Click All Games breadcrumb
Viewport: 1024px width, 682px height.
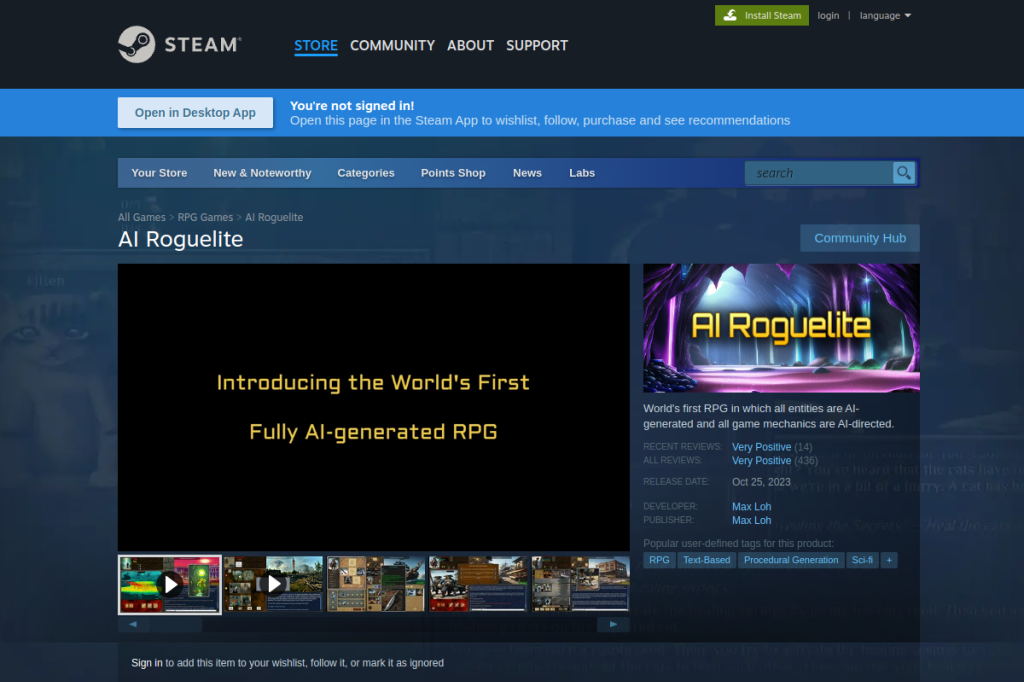(x=142, y=218)
